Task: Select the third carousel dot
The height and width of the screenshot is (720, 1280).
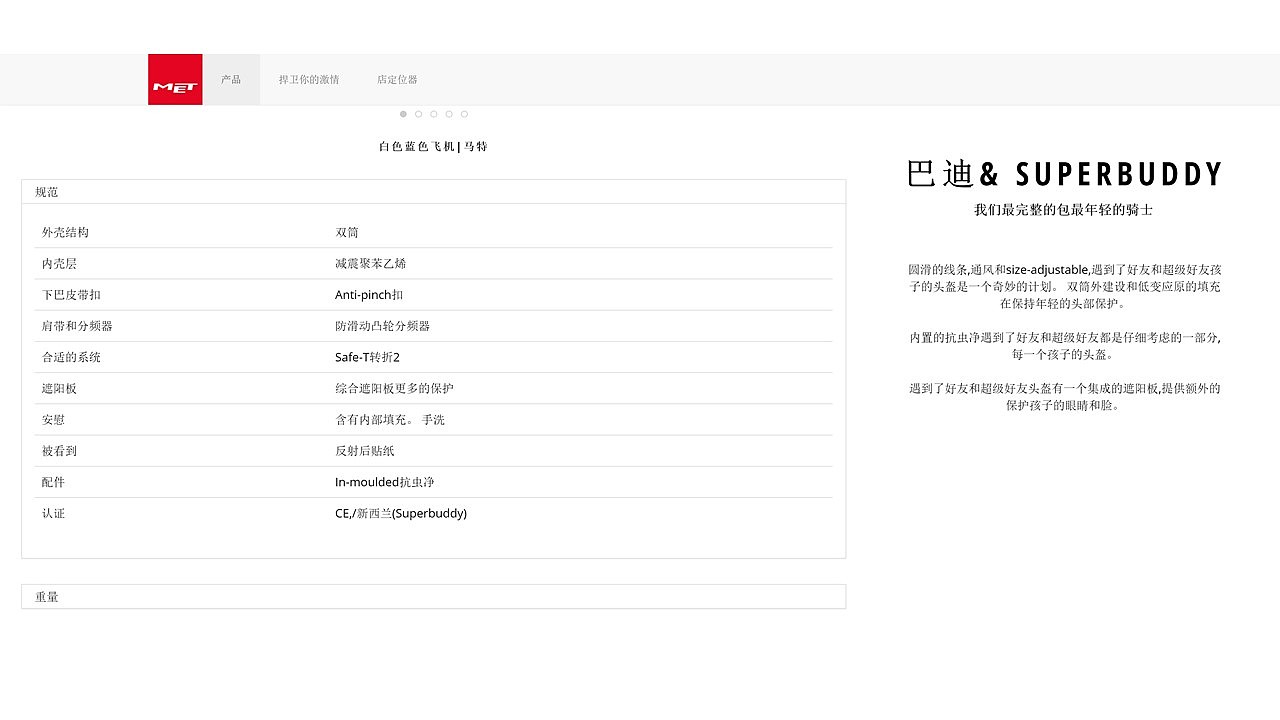Action: 434,114
